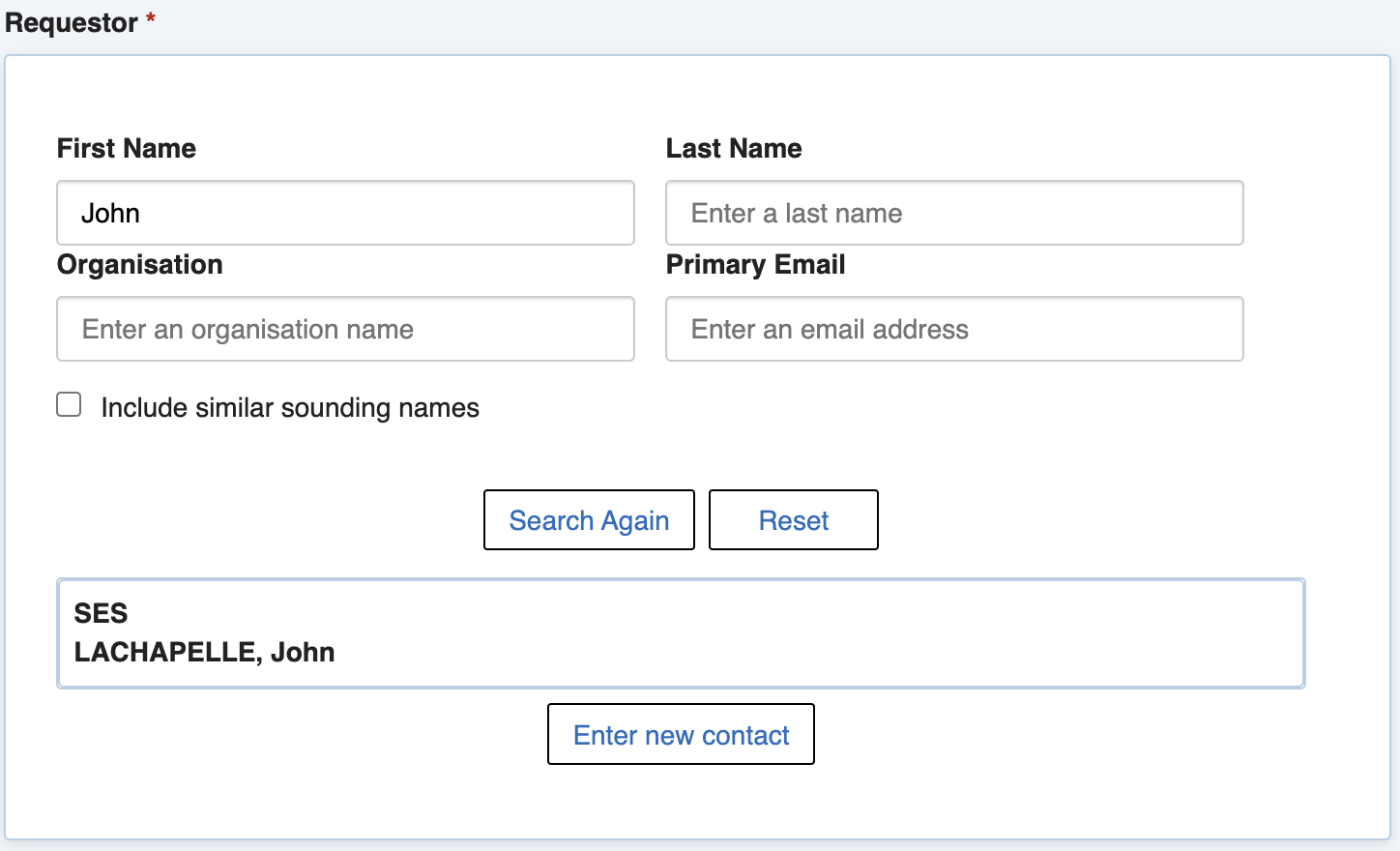
Task: Enable Include similar sounding names checkbox
Action: (69, 404)
